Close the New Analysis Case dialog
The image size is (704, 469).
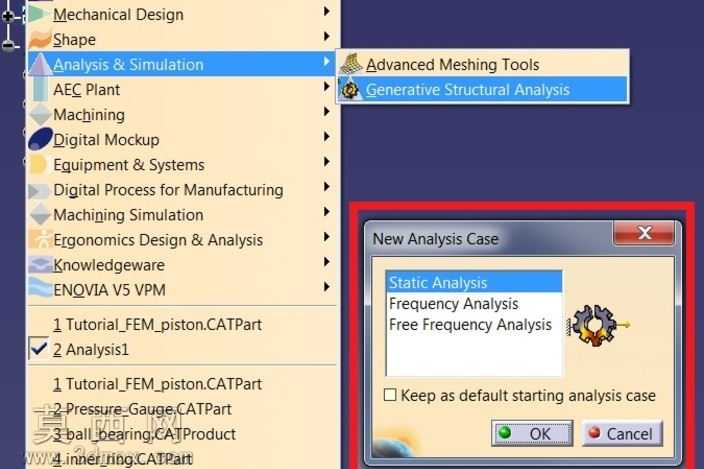[x=644, y=233]
